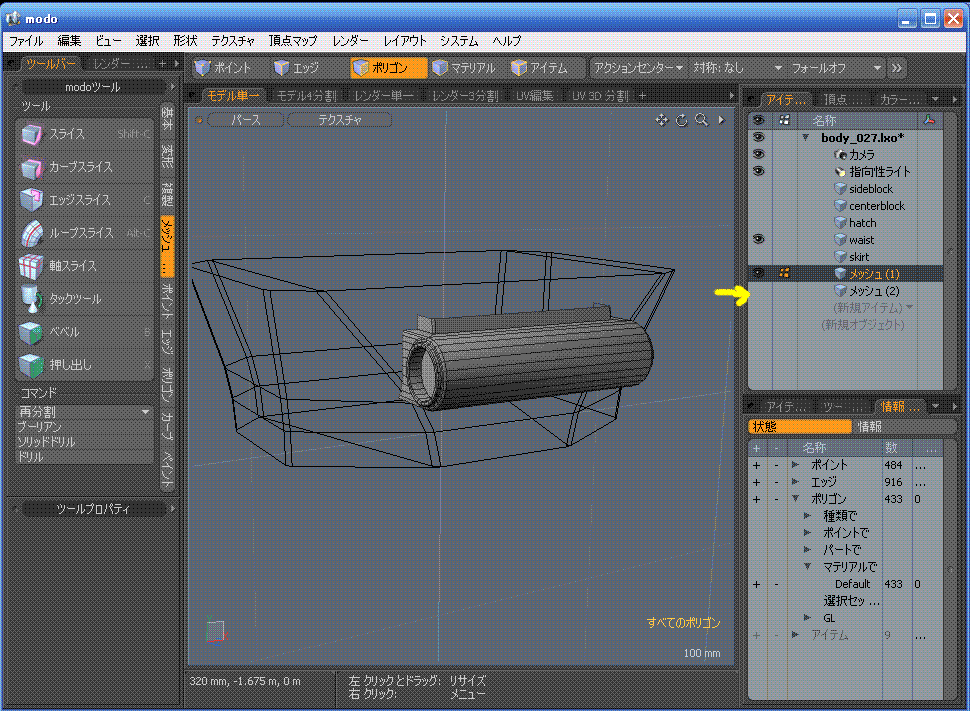This screenshot has height=711, width=970.
Task: Switch to the UV編集 layout tab
Action: pyautogui.click(x=534, y=96)
